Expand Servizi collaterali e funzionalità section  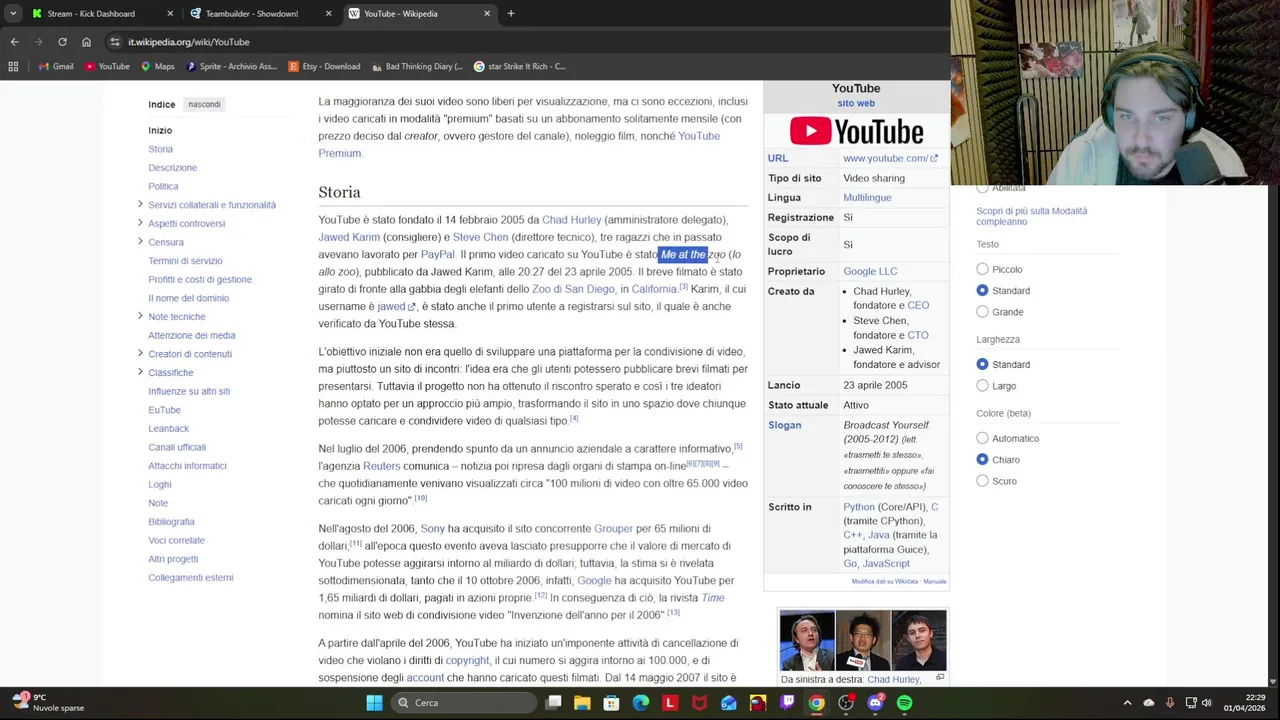click(140, 205)
